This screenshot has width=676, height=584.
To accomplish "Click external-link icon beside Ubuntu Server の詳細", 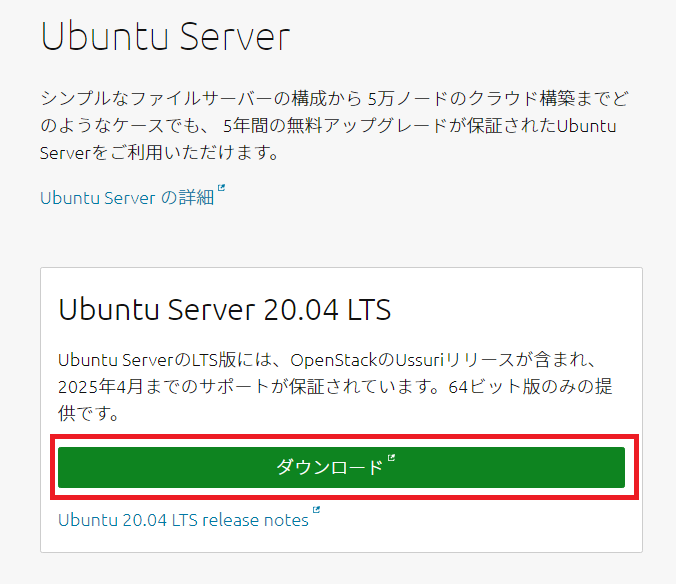I will pyautogui.click(x=221, y=187).
